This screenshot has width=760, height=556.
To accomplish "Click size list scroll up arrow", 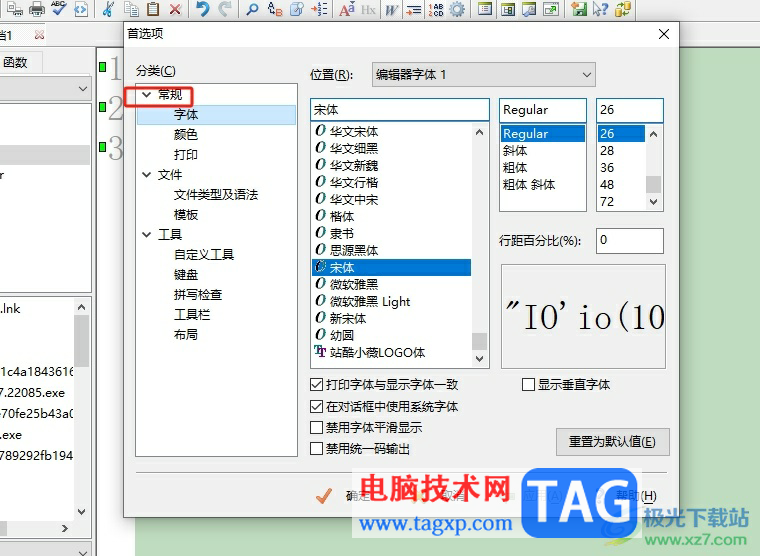I will click(653, 134).
